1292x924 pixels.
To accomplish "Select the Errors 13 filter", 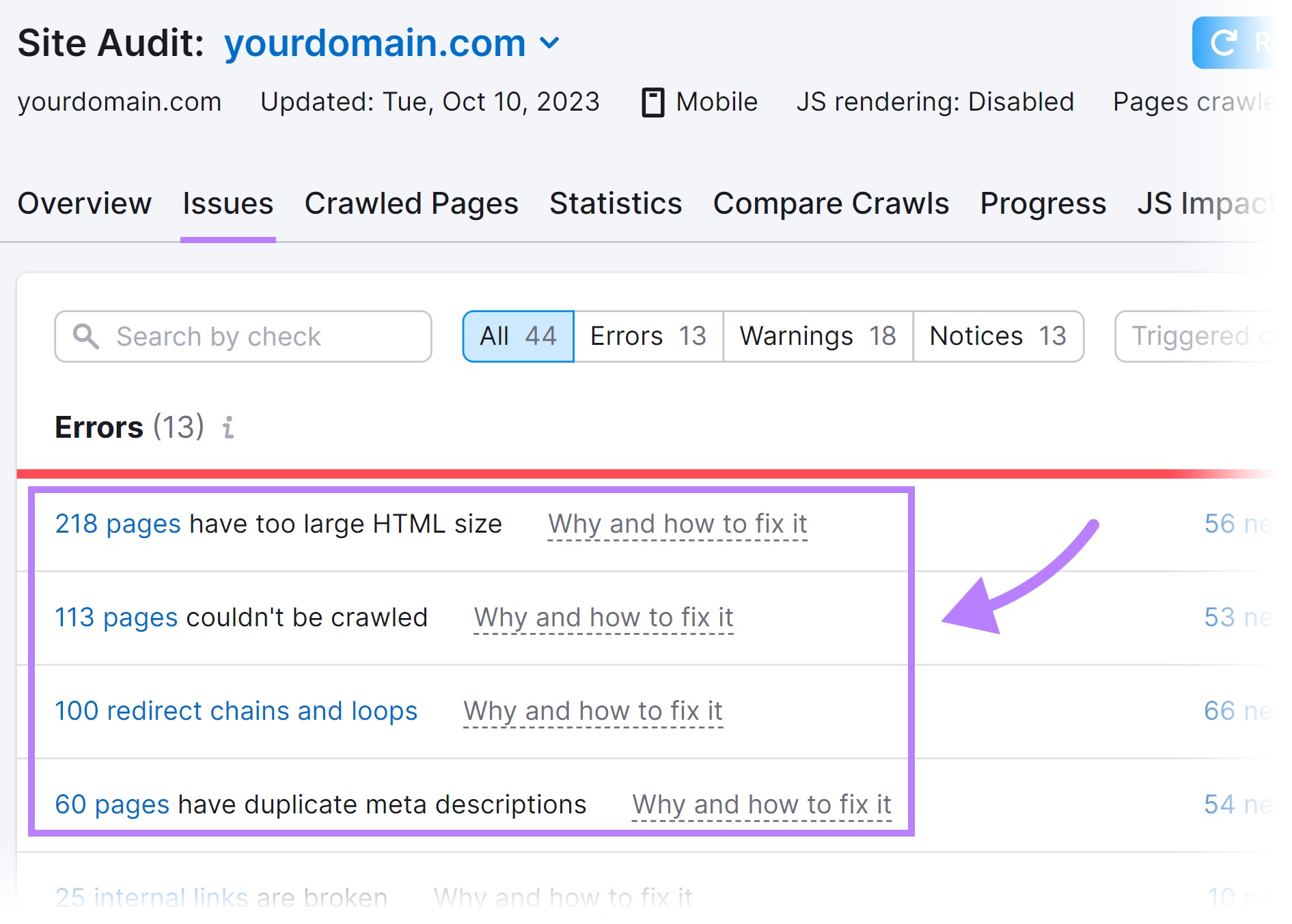I will coord(647,335).
